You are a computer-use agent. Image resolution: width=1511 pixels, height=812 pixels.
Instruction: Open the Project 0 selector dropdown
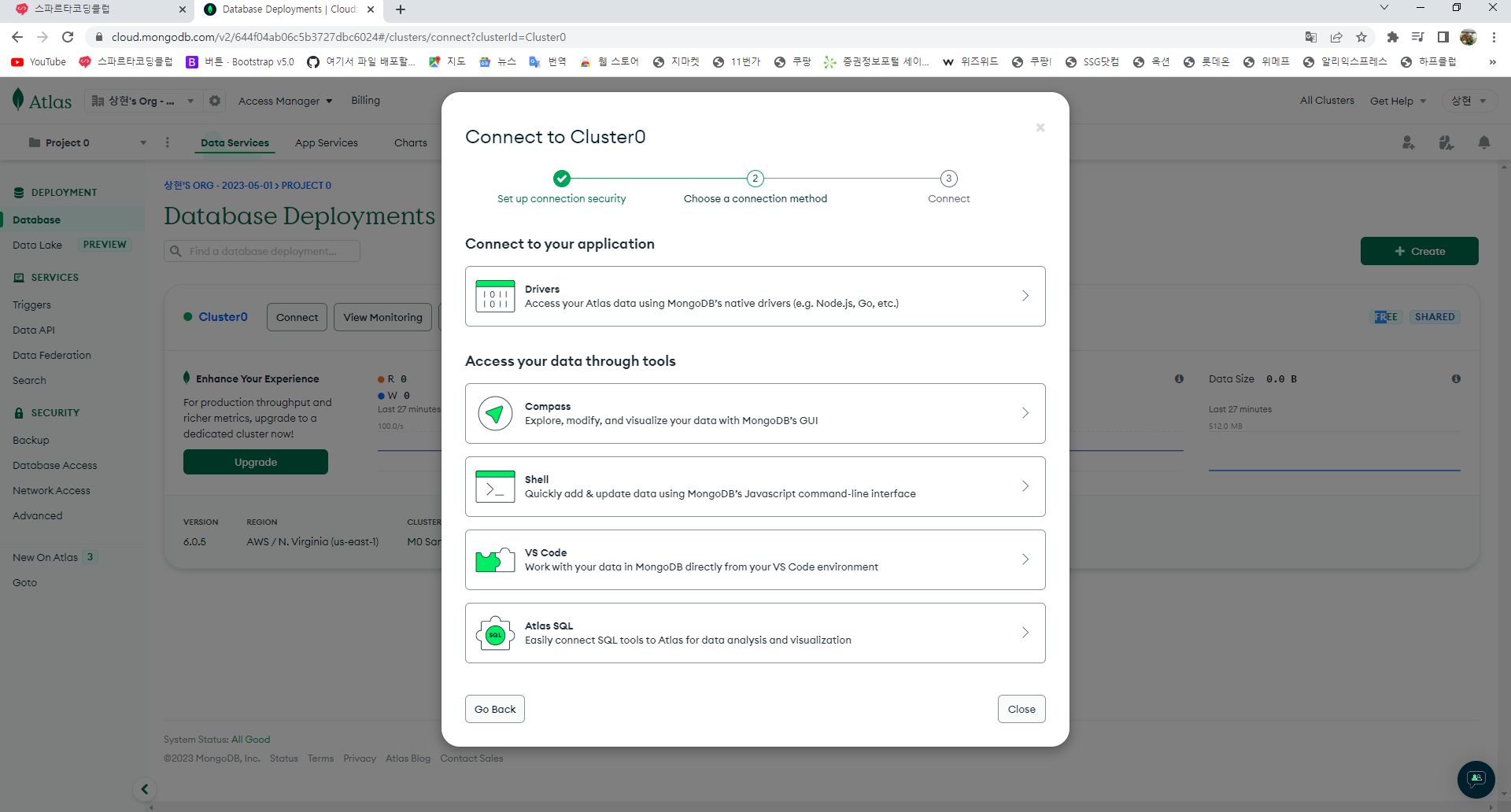click(x=87, y=143)
